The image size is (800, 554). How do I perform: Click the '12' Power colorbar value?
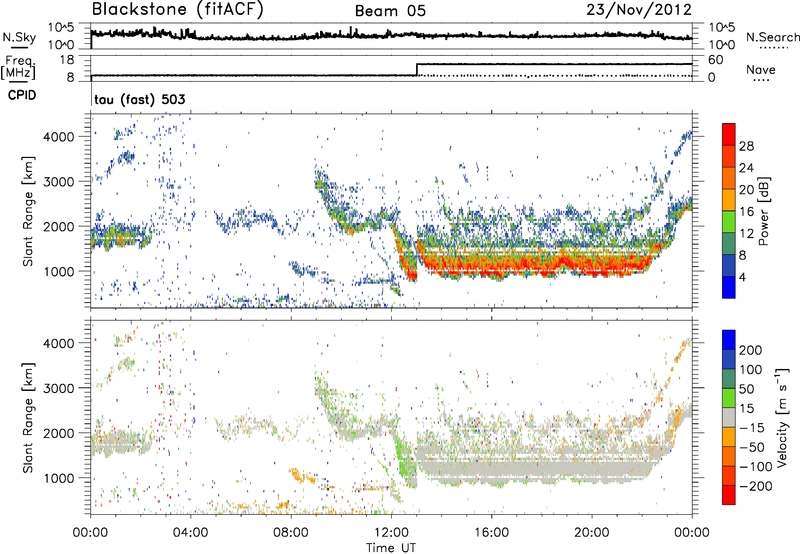coord(746,234)
